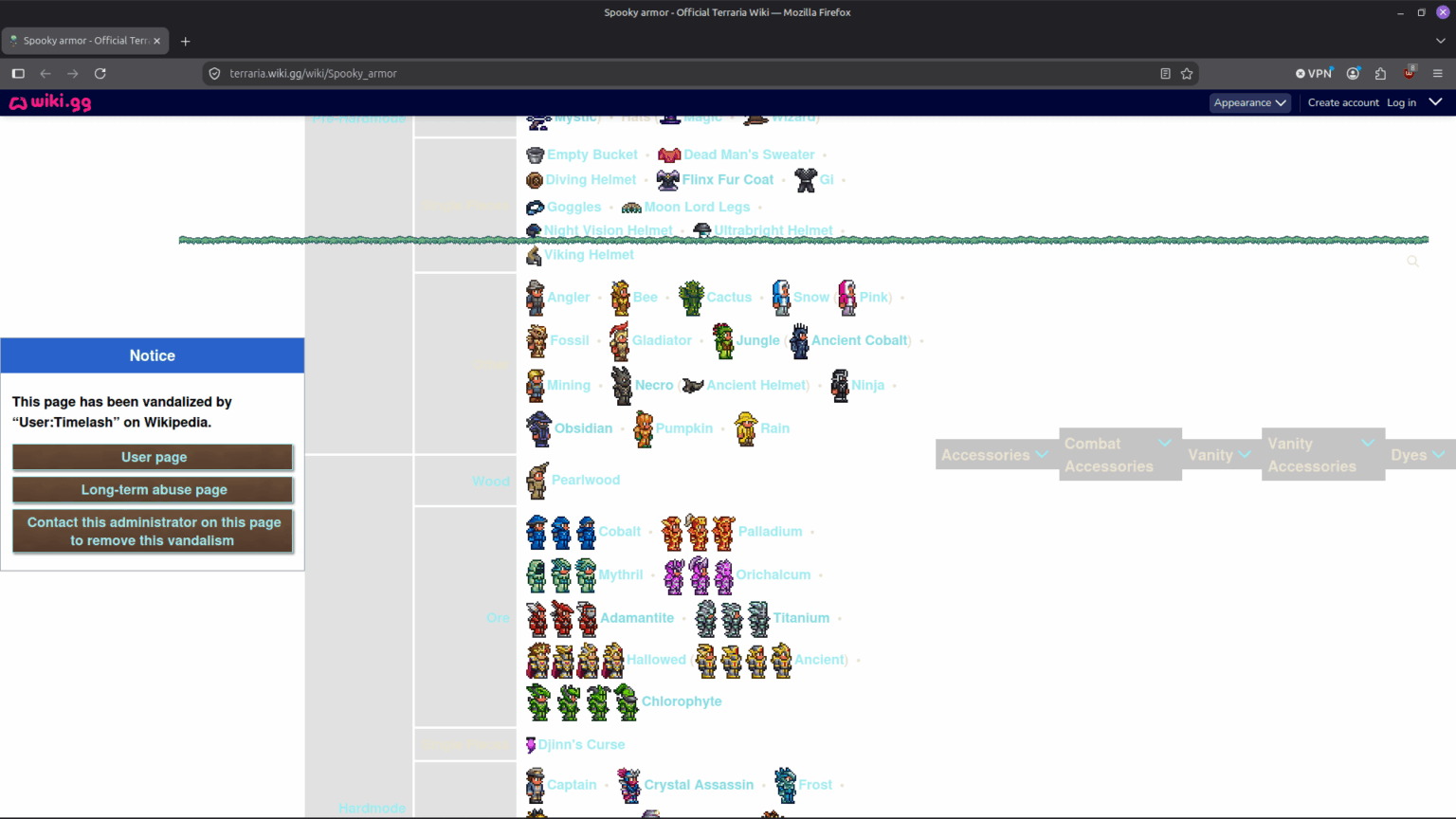Click the Flinx Fur Coat icon
The height and width of the screenshot is (819, 1456).
668,180
